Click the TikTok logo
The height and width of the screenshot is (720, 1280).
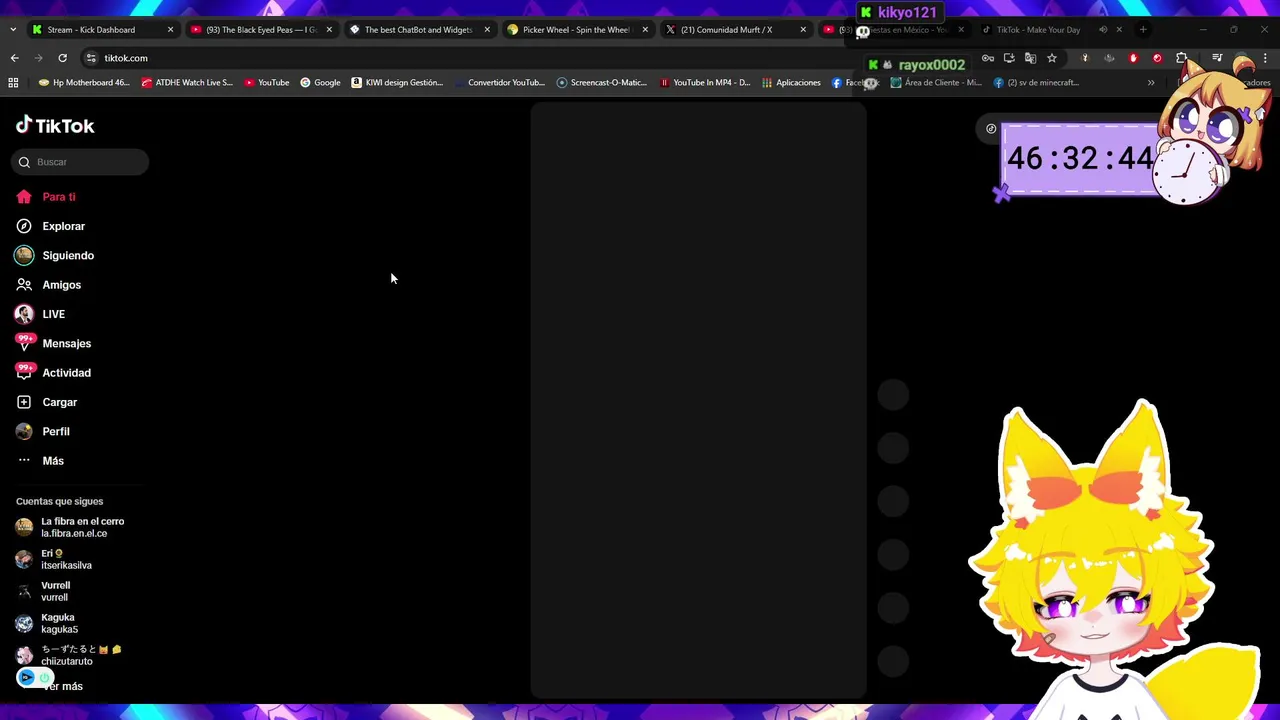[55, 125]
